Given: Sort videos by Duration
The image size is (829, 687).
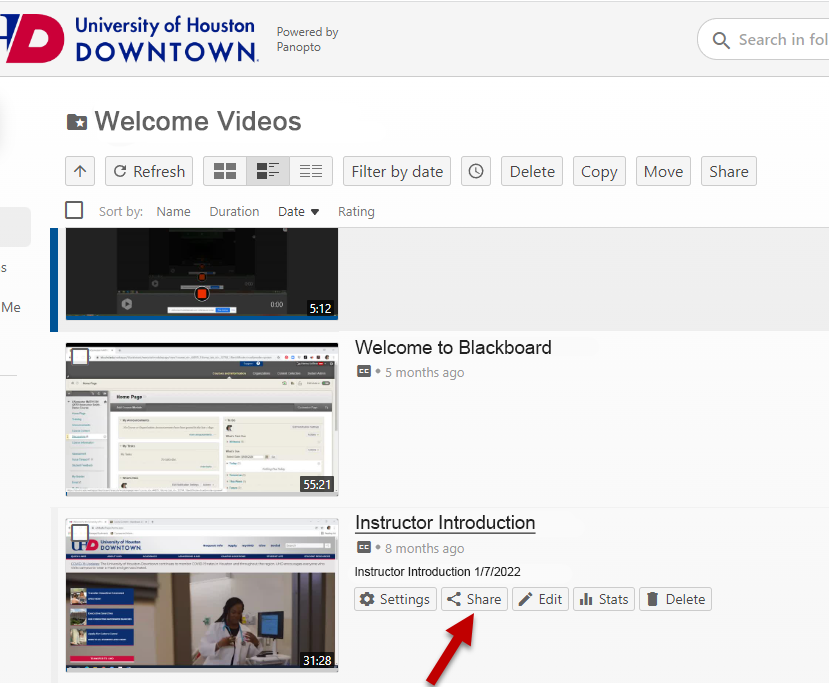Looking at the screenshot, I should point(234,212).
